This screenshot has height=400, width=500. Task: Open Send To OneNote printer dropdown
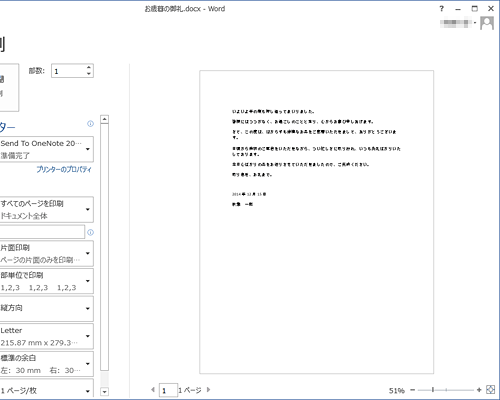pos(47,149)
